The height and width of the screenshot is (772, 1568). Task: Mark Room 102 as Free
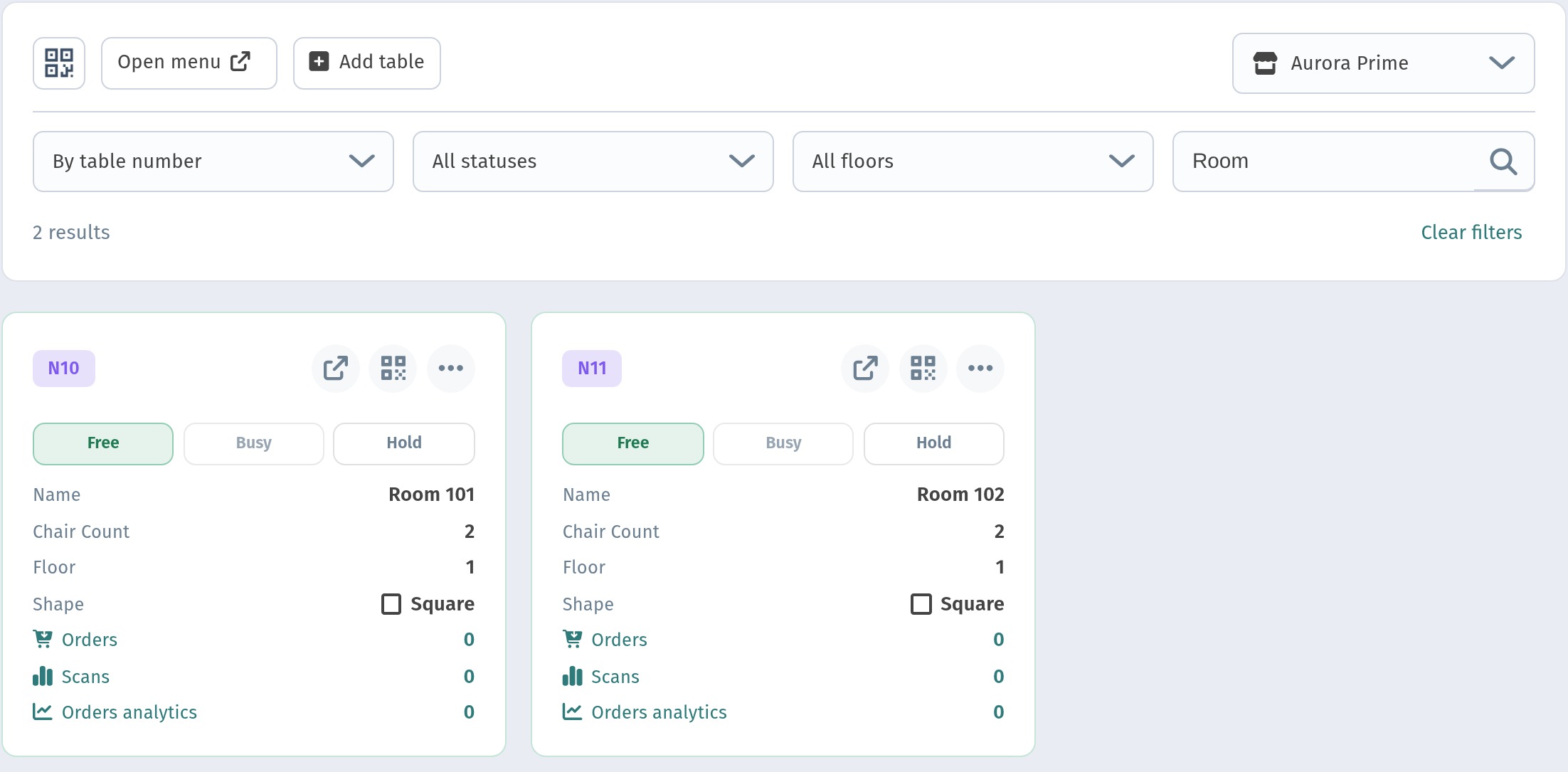(x=633, y=444)
